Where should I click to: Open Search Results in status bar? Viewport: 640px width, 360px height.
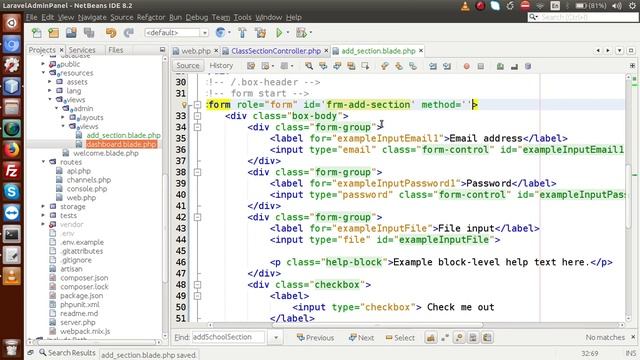[x=67, y=353]
